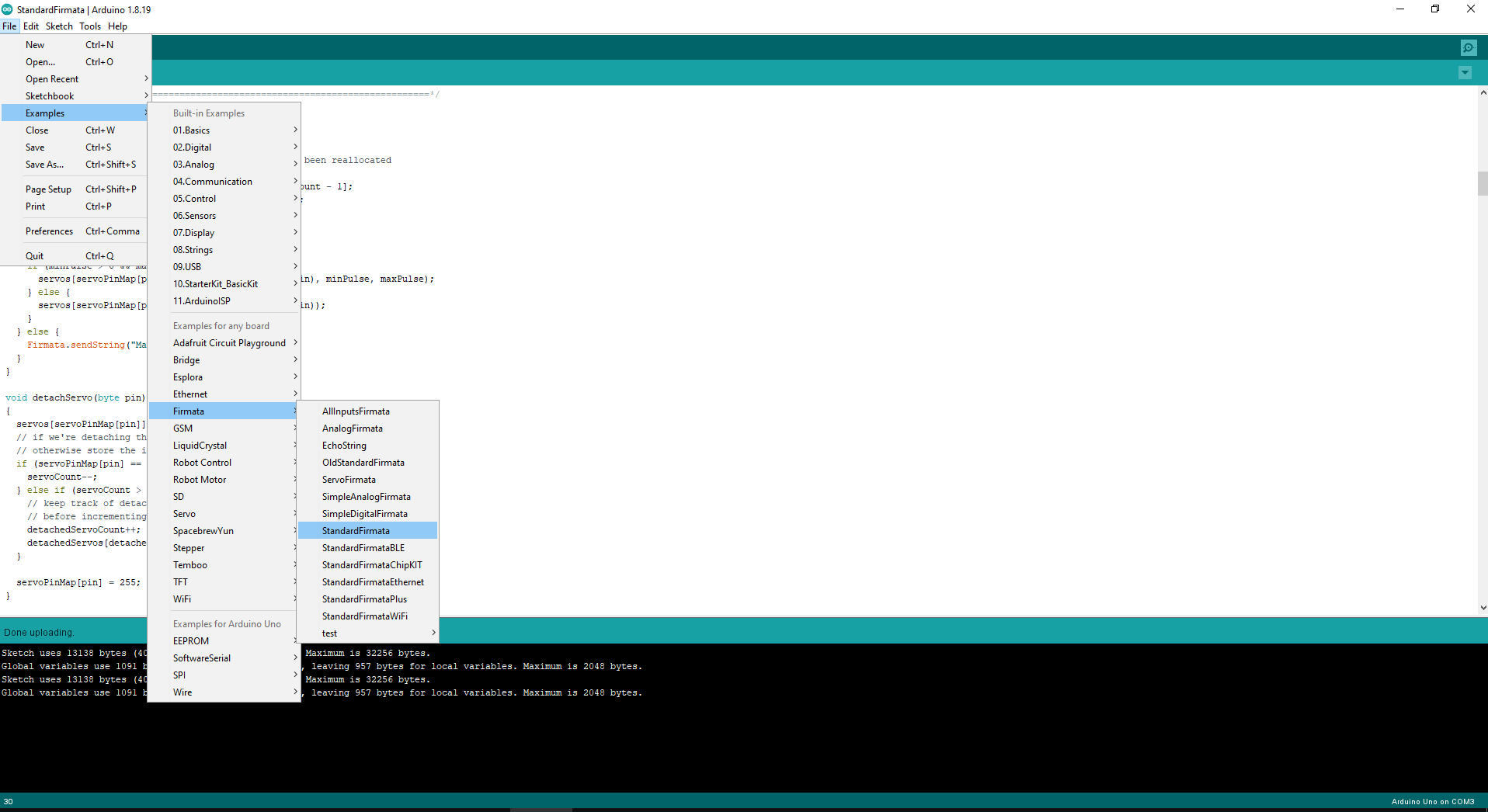Expand 07.Display examples
The height and width of the screenshot is (812, 1488).
tap(224, 233)
